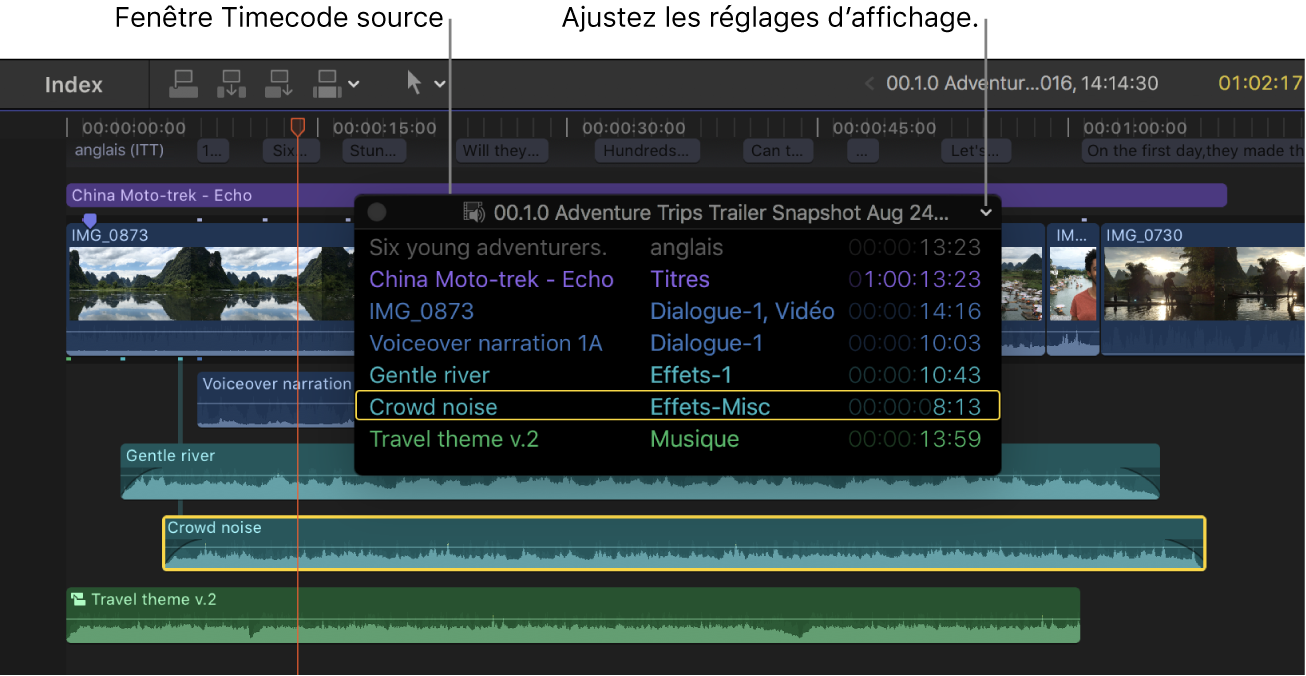Screen dimensions: 1306x676
Task: Select the Append edit tool
Action: click(x=280, y=84)
